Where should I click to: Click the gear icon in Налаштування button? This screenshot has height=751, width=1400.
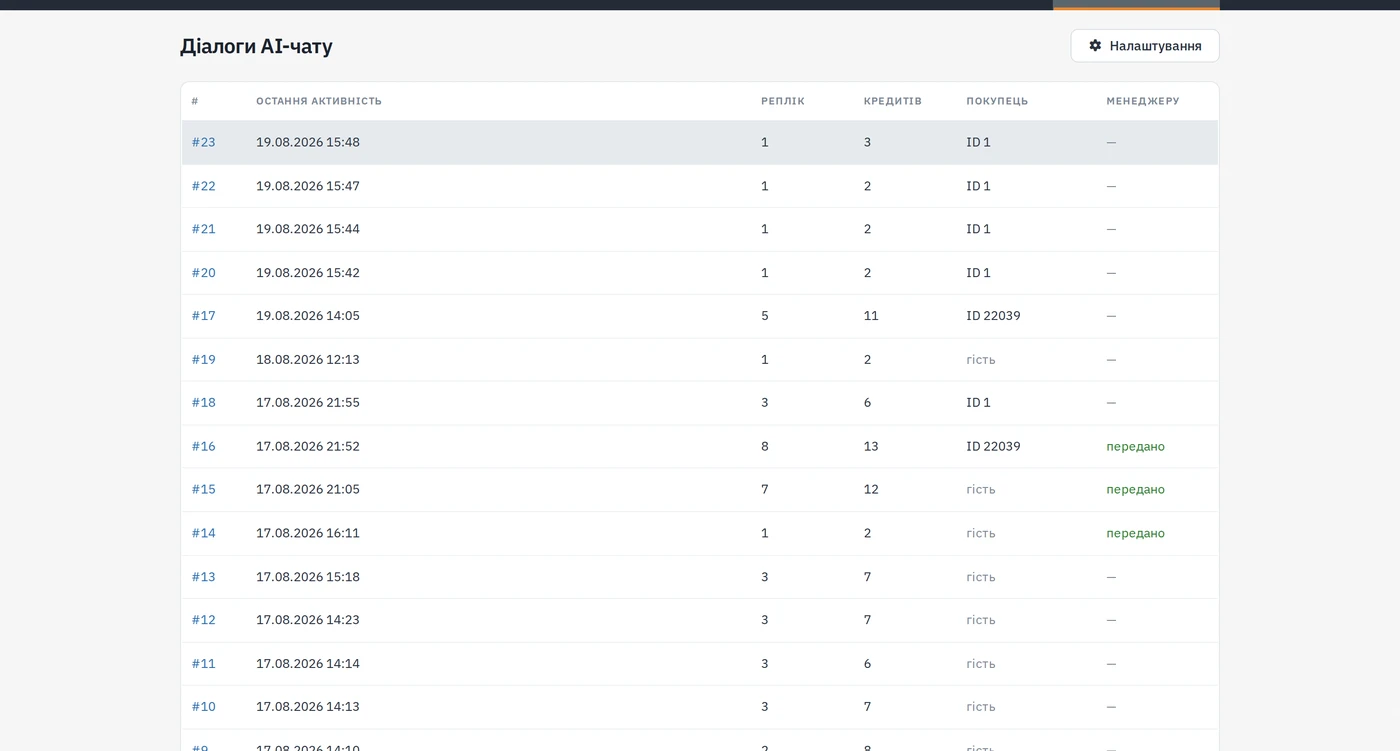click(x=1095, y=45)
